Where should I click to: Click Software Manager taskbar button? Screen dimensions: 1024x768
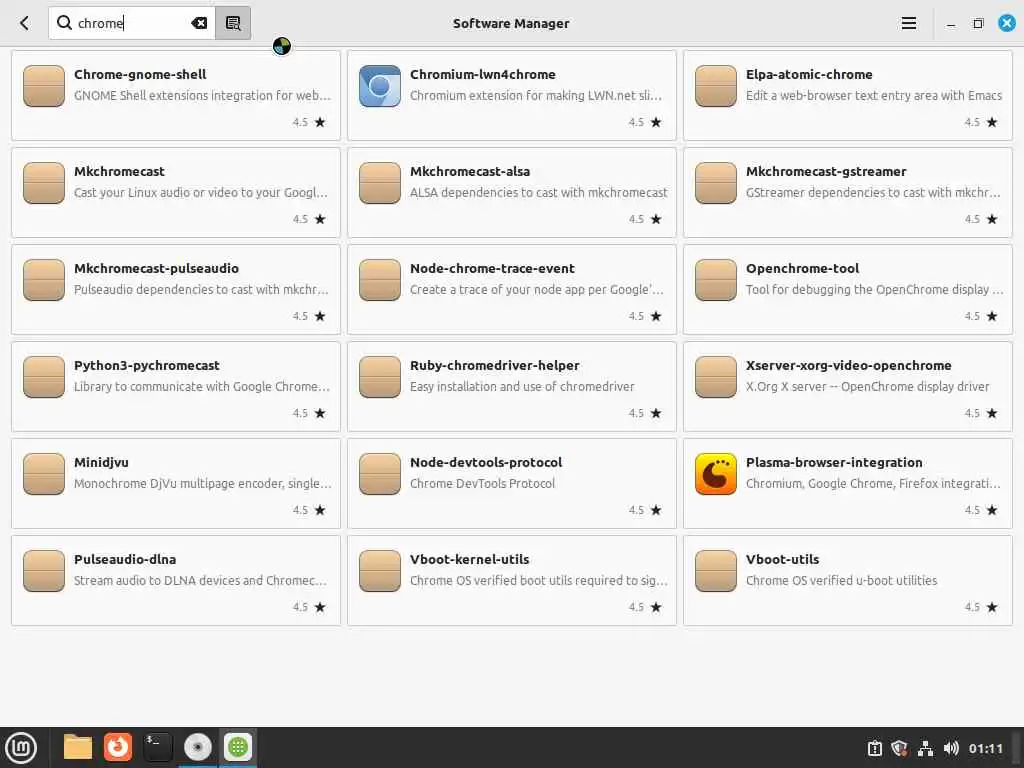point(238,747)
